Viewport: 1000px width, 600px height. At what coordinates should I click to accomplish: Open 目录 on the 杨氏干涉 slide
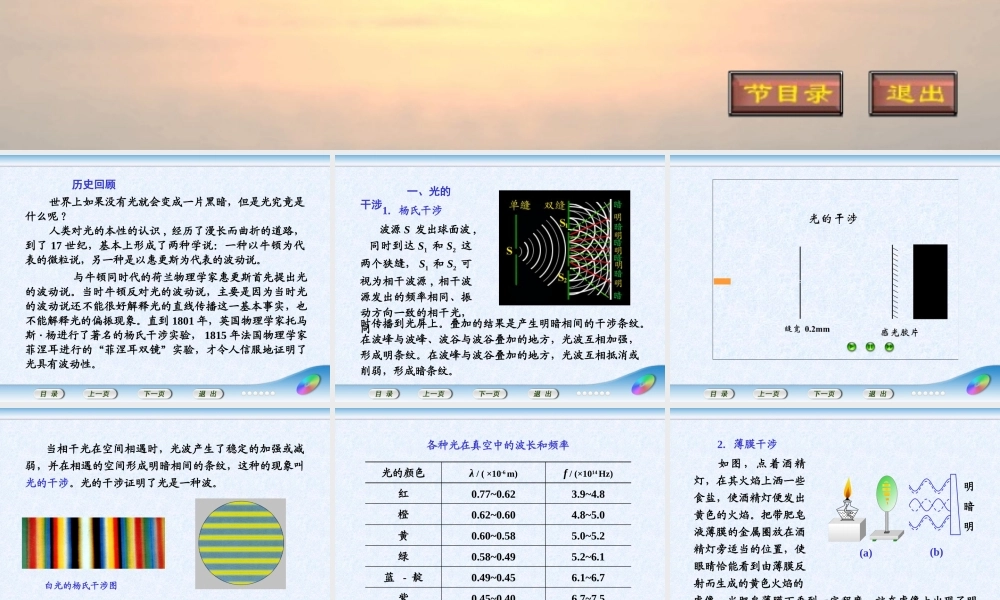pos(384,393)
